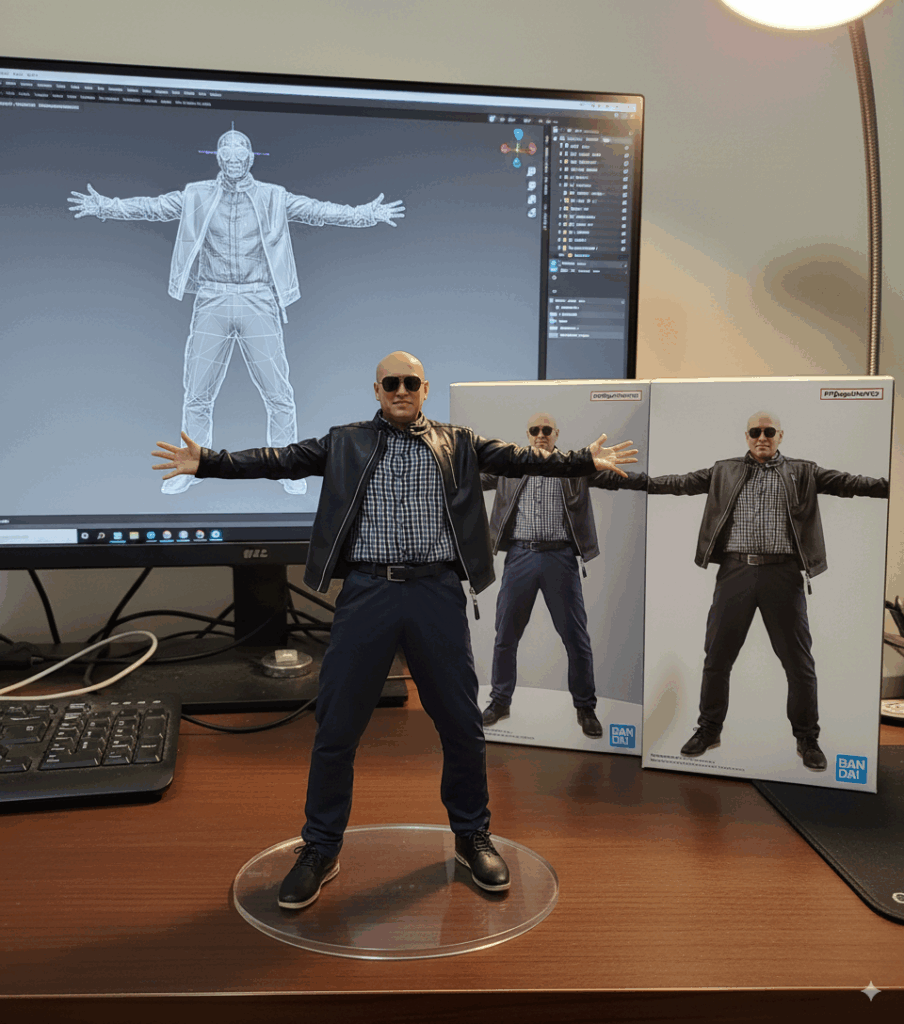This screenshot has width=904, height=1024.
Task: Click the Cortana circle icon on the taskbar
Action: 85,535
